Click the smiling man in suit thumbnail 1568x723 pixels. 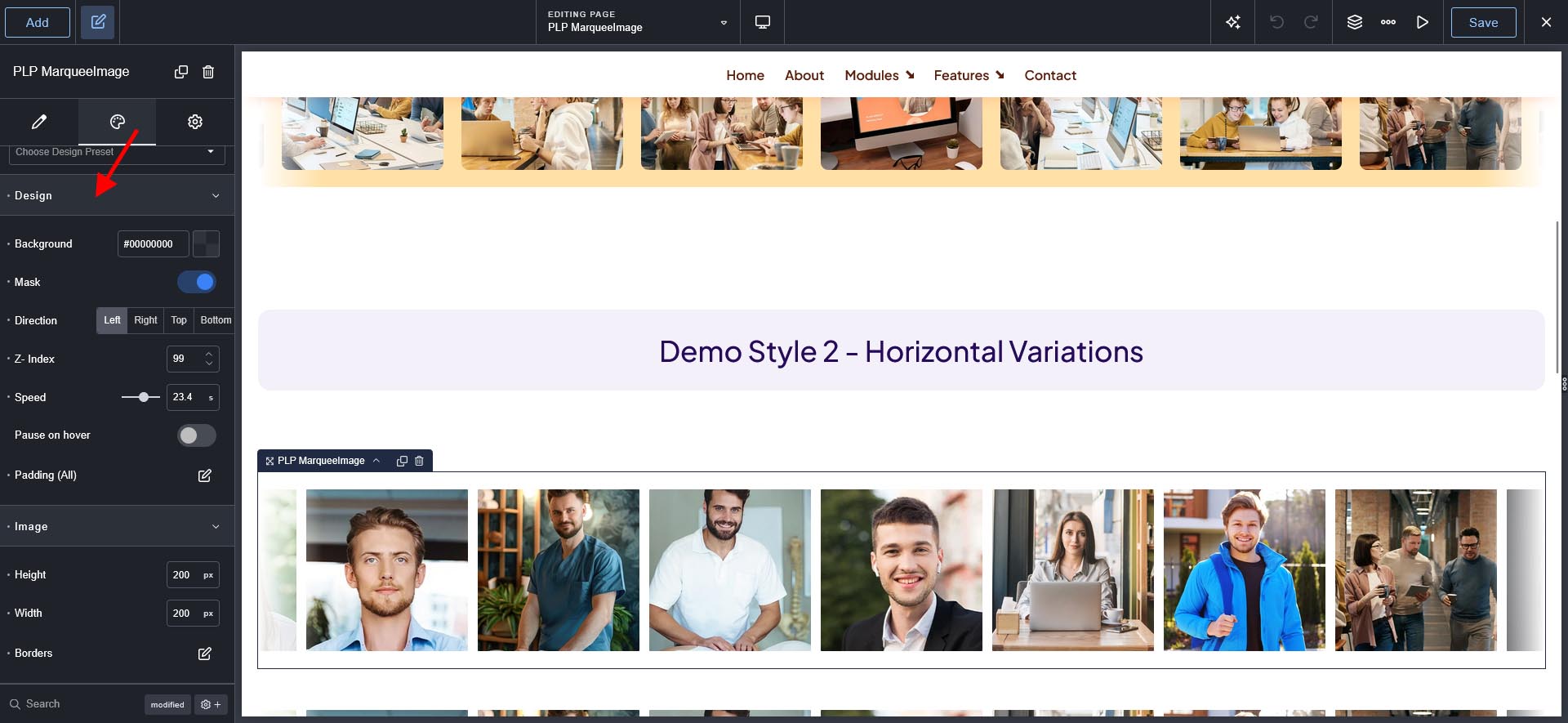[x=902, y=570]
